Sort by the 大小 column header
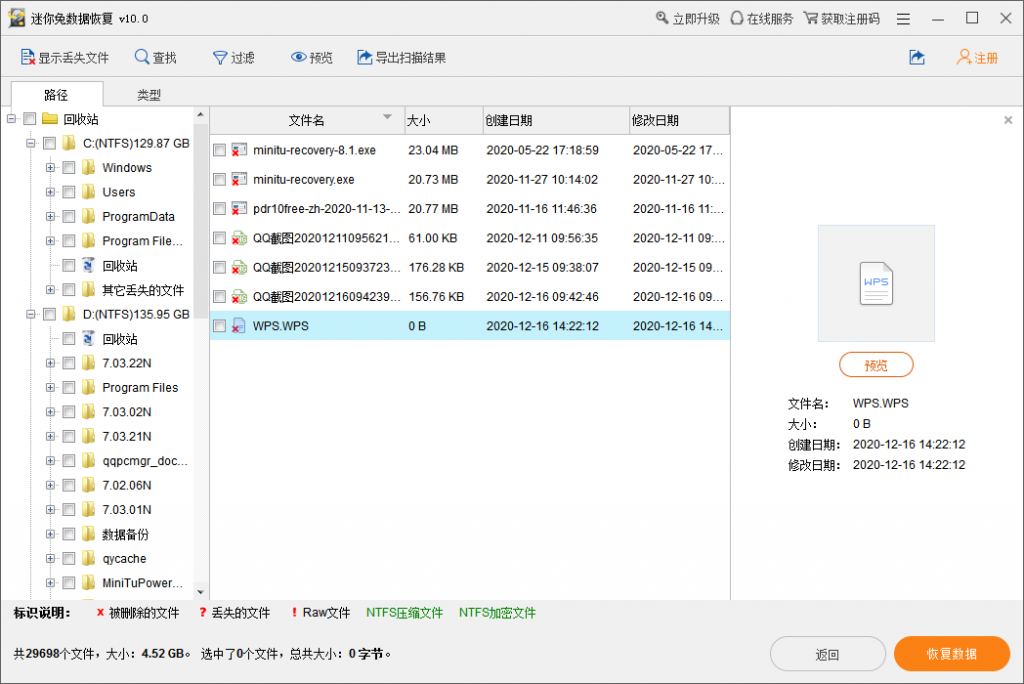 [x=443, y=120]
